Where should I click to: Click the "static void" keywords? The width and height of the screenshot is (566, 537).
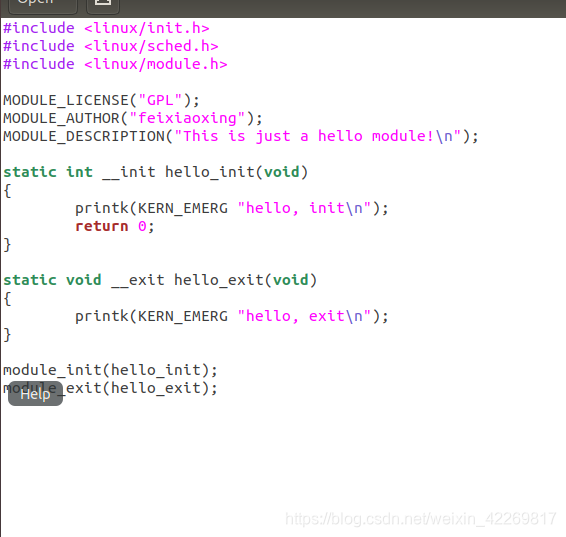[52, 280]
